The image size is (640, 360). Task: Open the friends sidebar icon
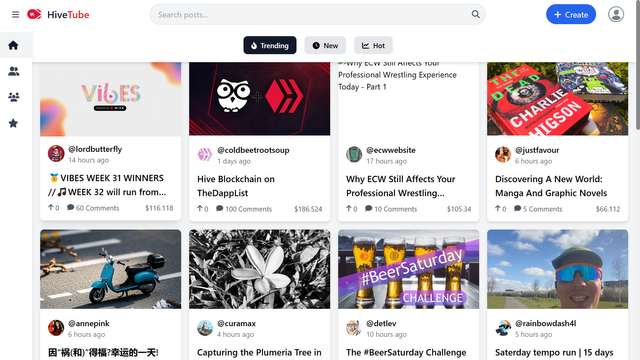pyautogui.click(x=13, y=71)
